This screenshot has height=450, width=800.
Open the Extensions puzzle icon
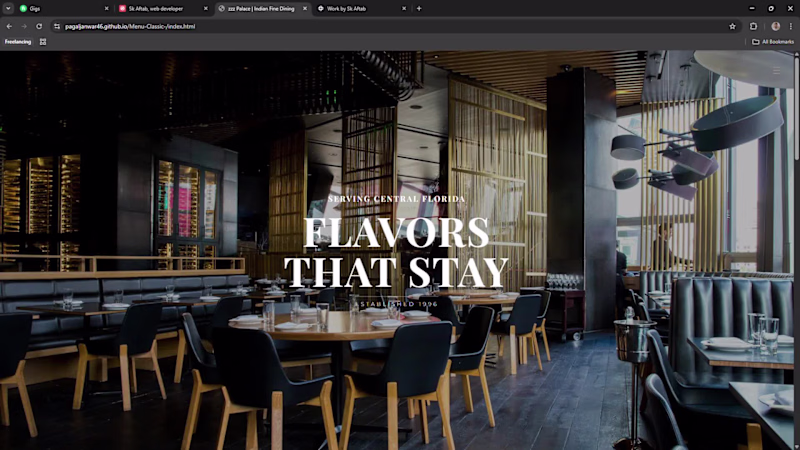point(754,26)
